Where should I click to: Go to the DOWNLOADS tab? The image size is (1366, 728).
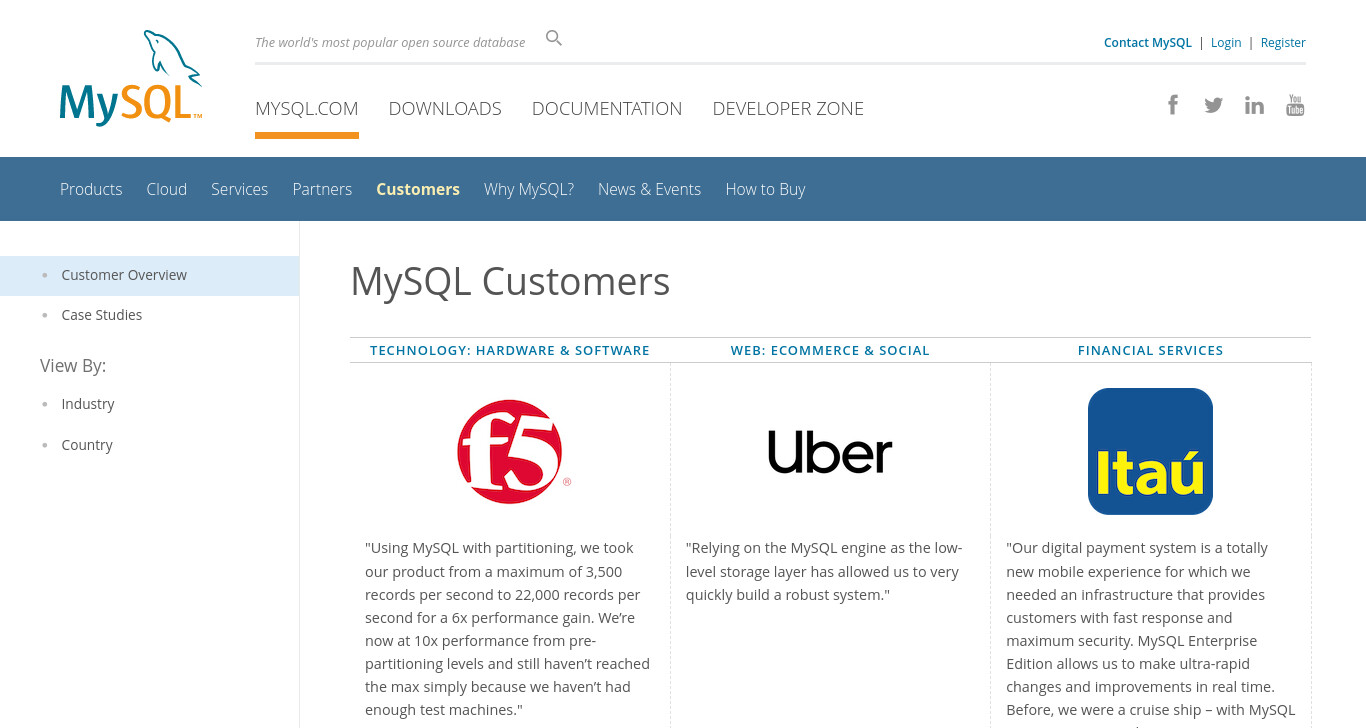[x=445, y=108]
